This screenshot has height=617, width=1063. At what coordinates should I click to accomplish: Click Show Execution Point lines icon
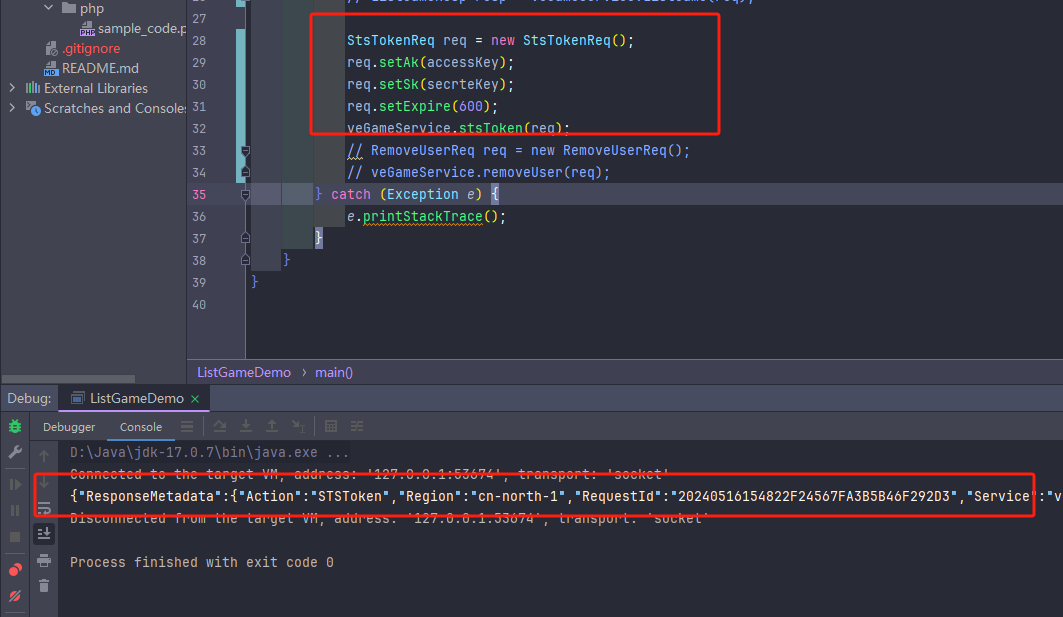coord(187,426)
